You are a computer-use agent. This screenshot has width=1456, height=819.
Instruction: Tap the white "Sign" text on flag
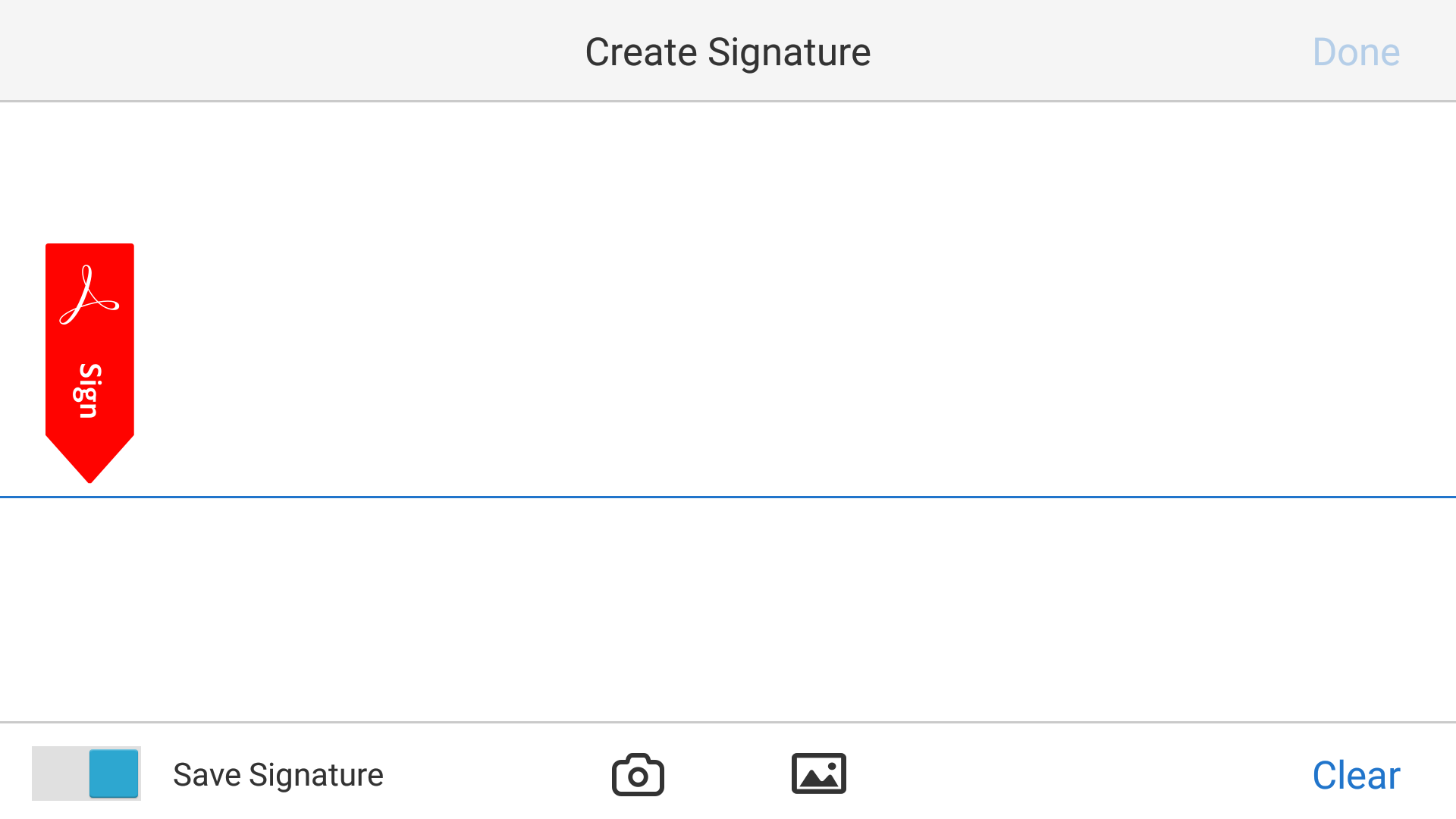pyautogui.click(x=88, y=391)
